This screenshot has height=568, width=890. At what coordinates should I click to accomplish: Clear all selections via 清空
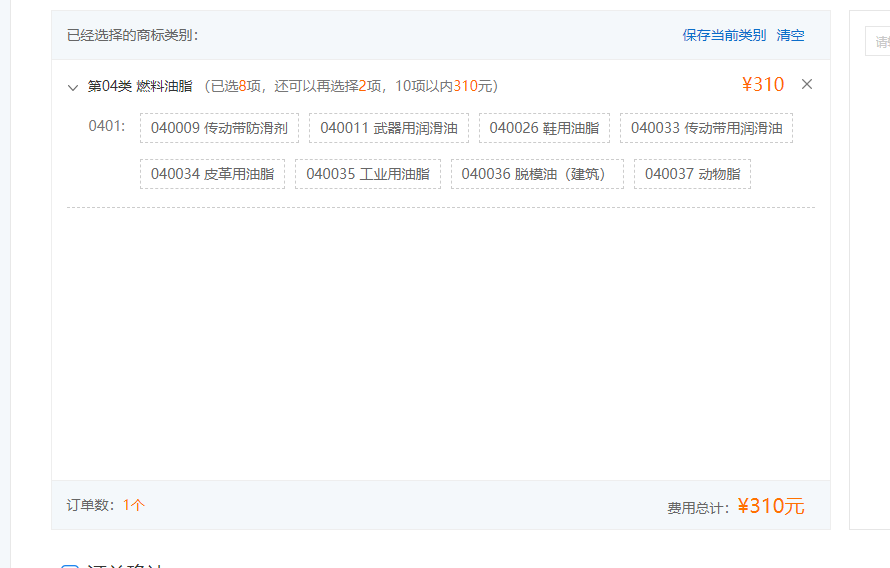coord(790,35)
